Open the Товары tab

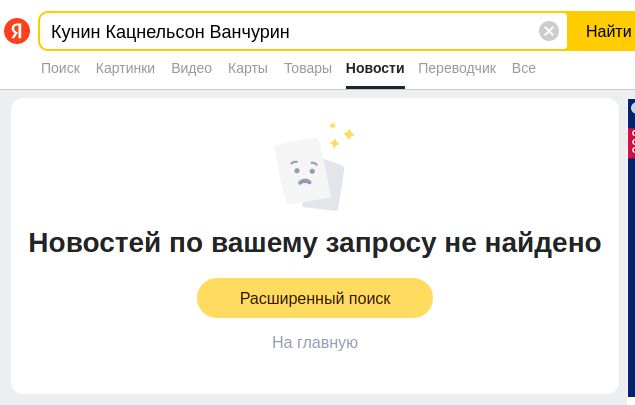pos(307,69)
